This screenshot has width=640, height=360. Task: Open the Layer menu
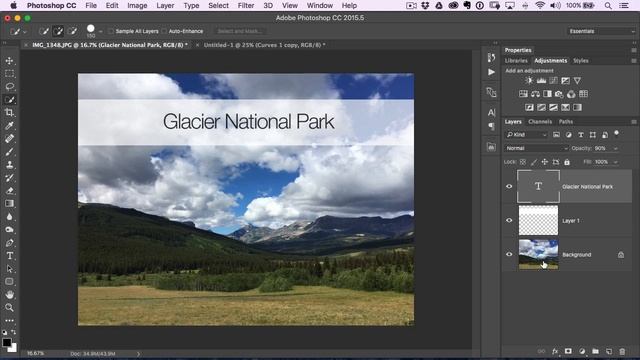coord(165,5)
